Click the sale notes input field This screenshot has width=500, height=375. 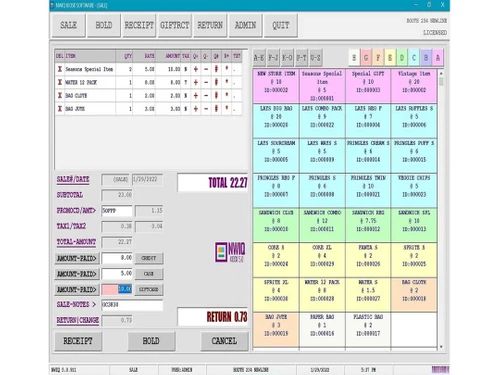(132, 305)
